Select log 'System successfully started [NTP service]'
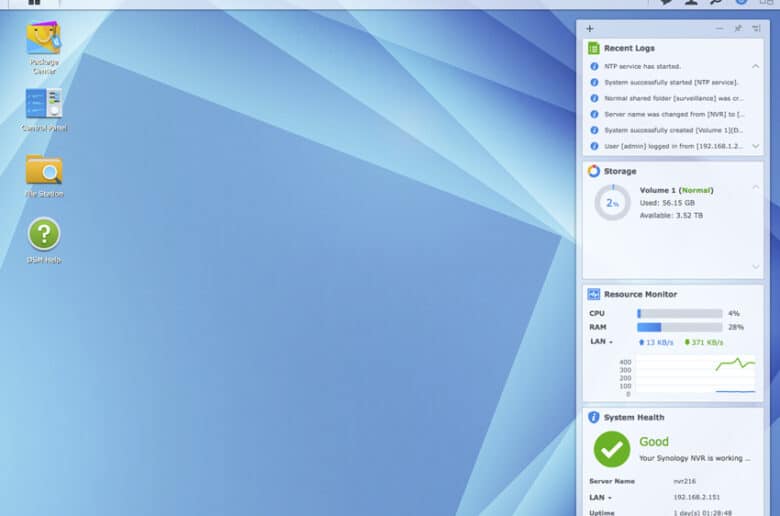This screenshot has width=780, height=516. coord(671,82)
